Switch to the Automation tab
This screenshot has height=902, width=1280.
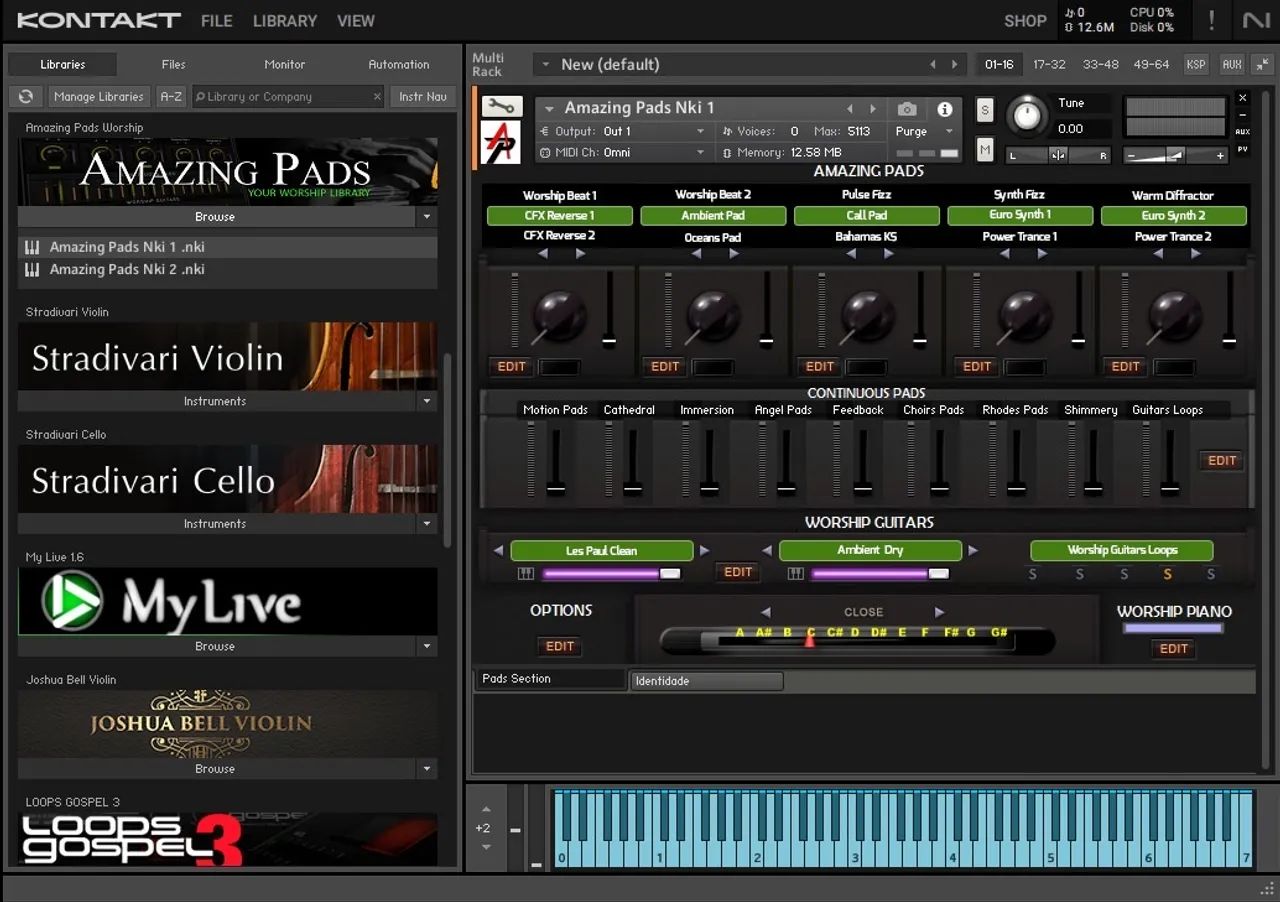(x=398, y=64)
